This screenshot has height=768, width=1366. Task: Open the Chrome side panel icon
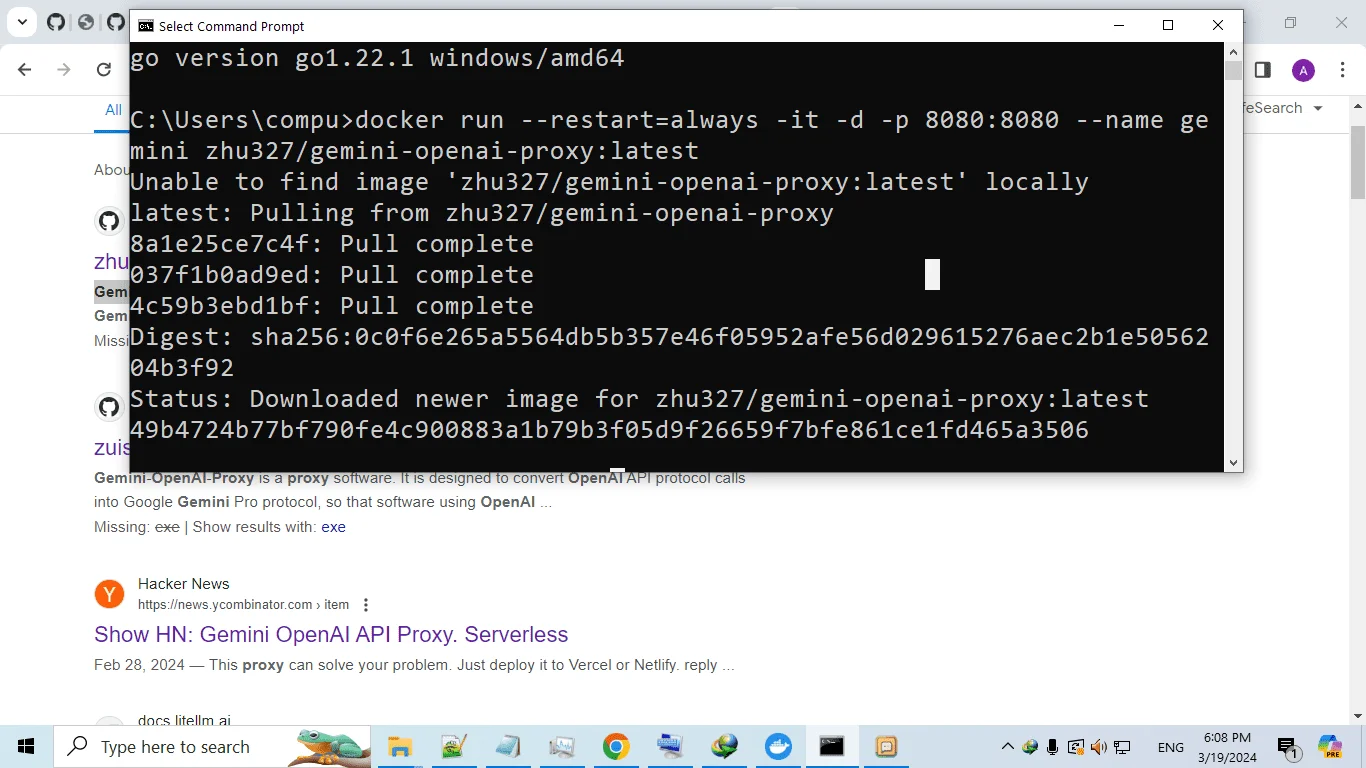(1263, 69)
